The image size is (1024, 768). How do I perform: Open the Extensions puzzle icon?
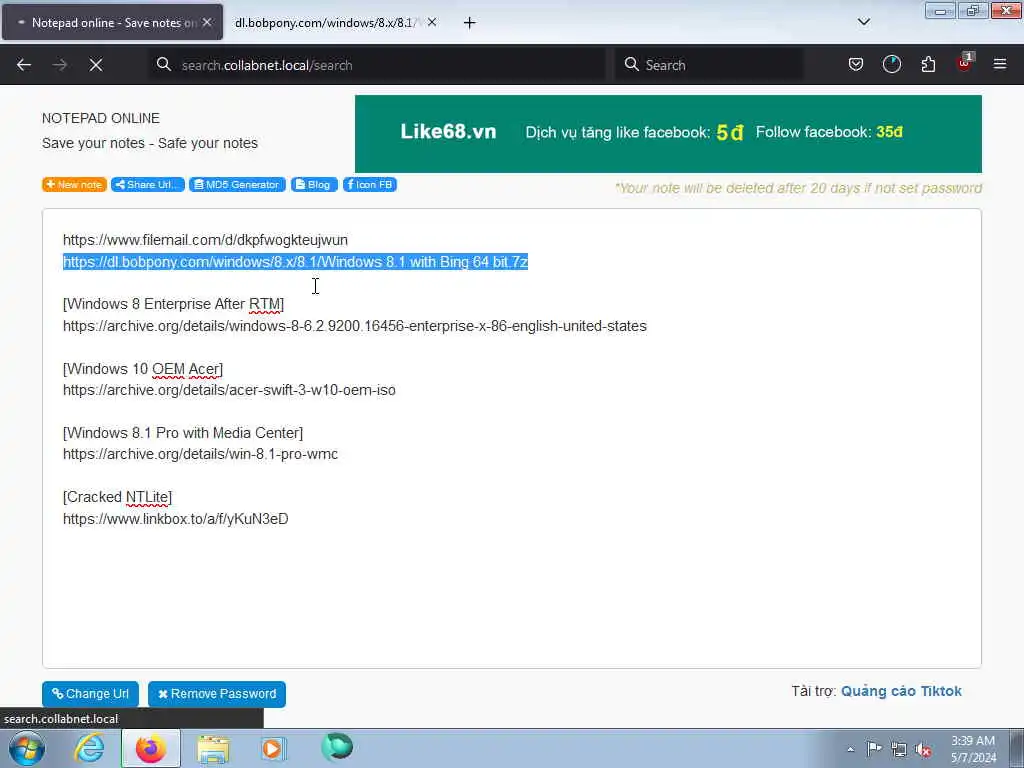point(928,64)
